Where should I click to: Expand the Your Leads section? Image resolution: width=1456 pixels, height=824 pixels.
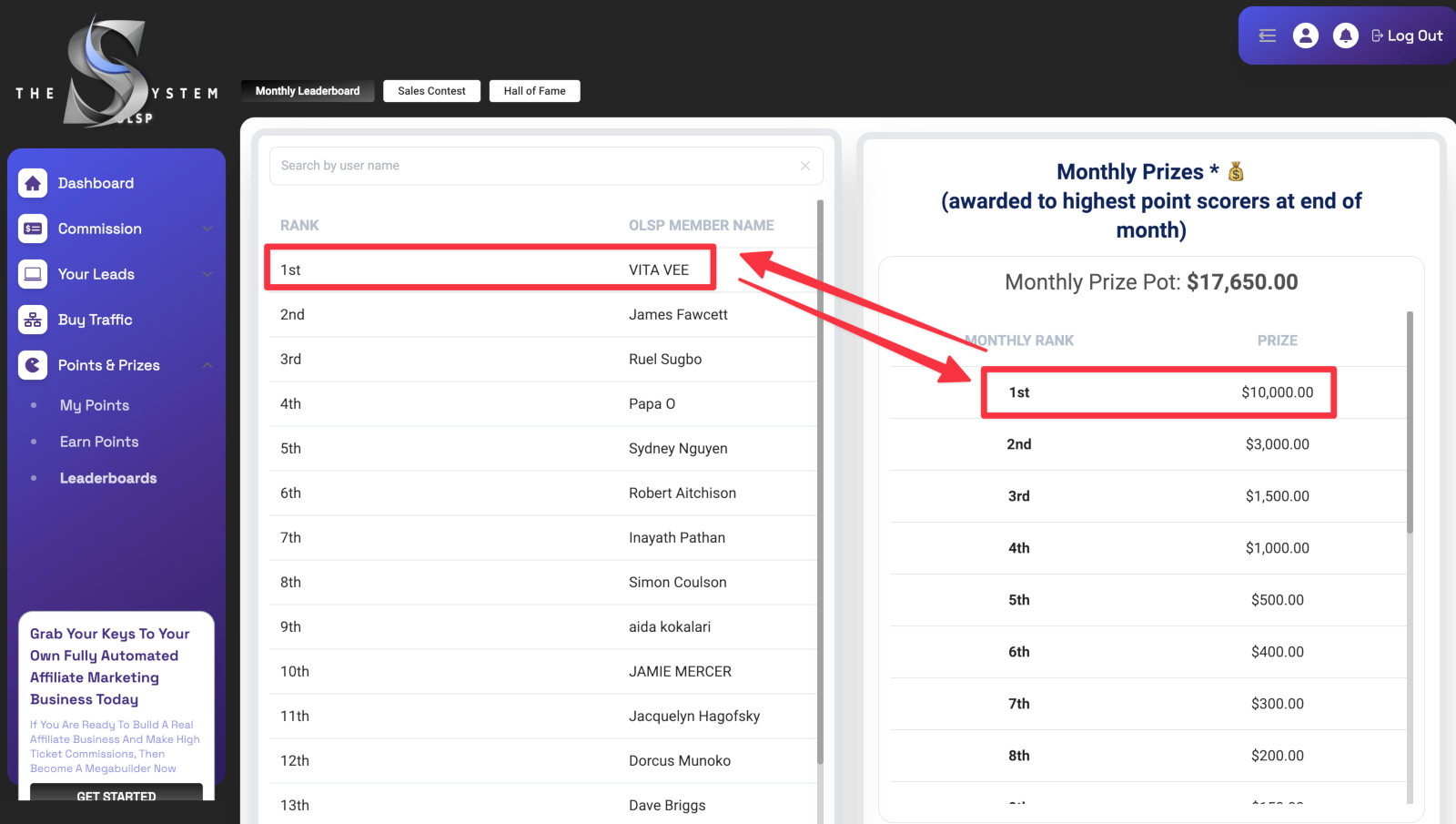pyautogui.click(x=207, y=273)
